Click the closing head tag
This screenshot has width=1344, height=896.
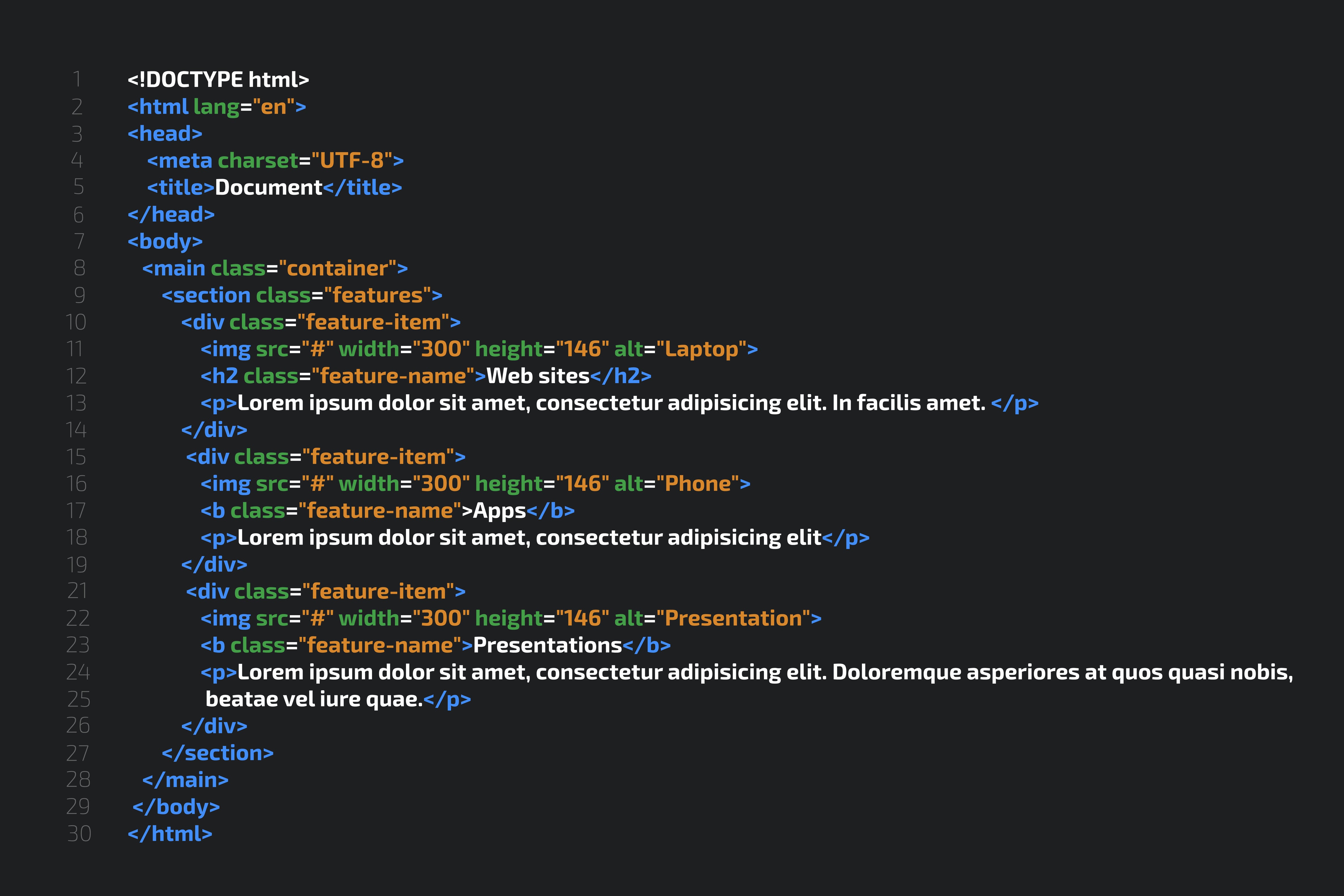[171, 214]
